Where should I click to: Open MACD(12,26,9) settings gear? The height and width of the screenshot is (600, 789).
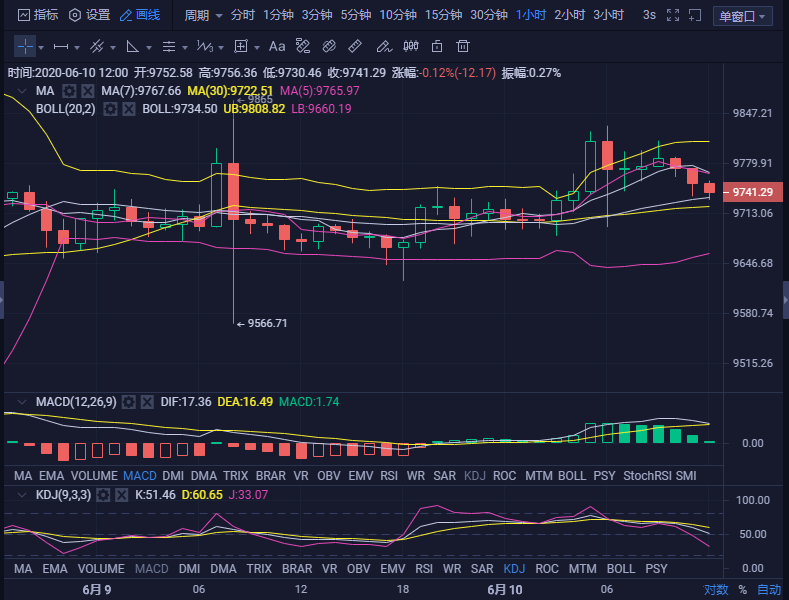click(129, 402)
